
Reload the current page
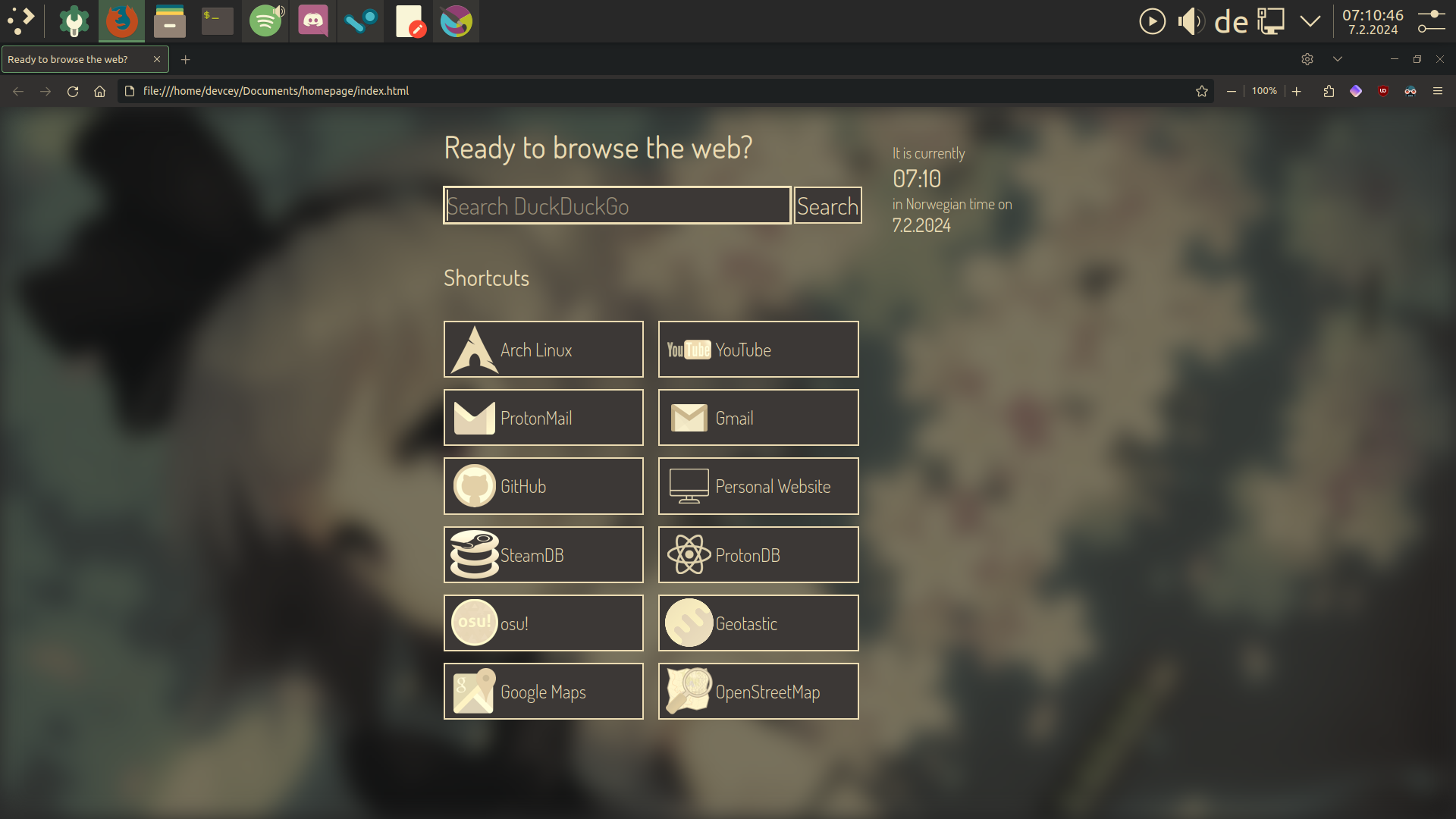73,91
